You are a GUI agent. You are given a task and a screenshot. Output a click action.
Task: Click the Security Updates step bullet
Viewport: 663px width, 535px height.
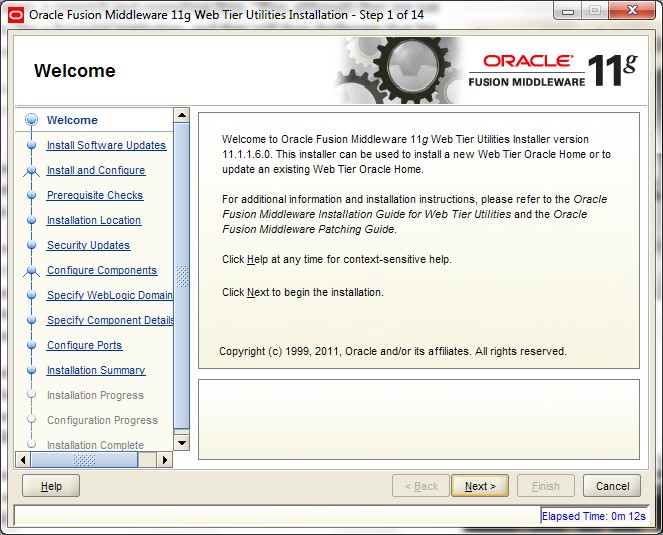click(31, 245)
